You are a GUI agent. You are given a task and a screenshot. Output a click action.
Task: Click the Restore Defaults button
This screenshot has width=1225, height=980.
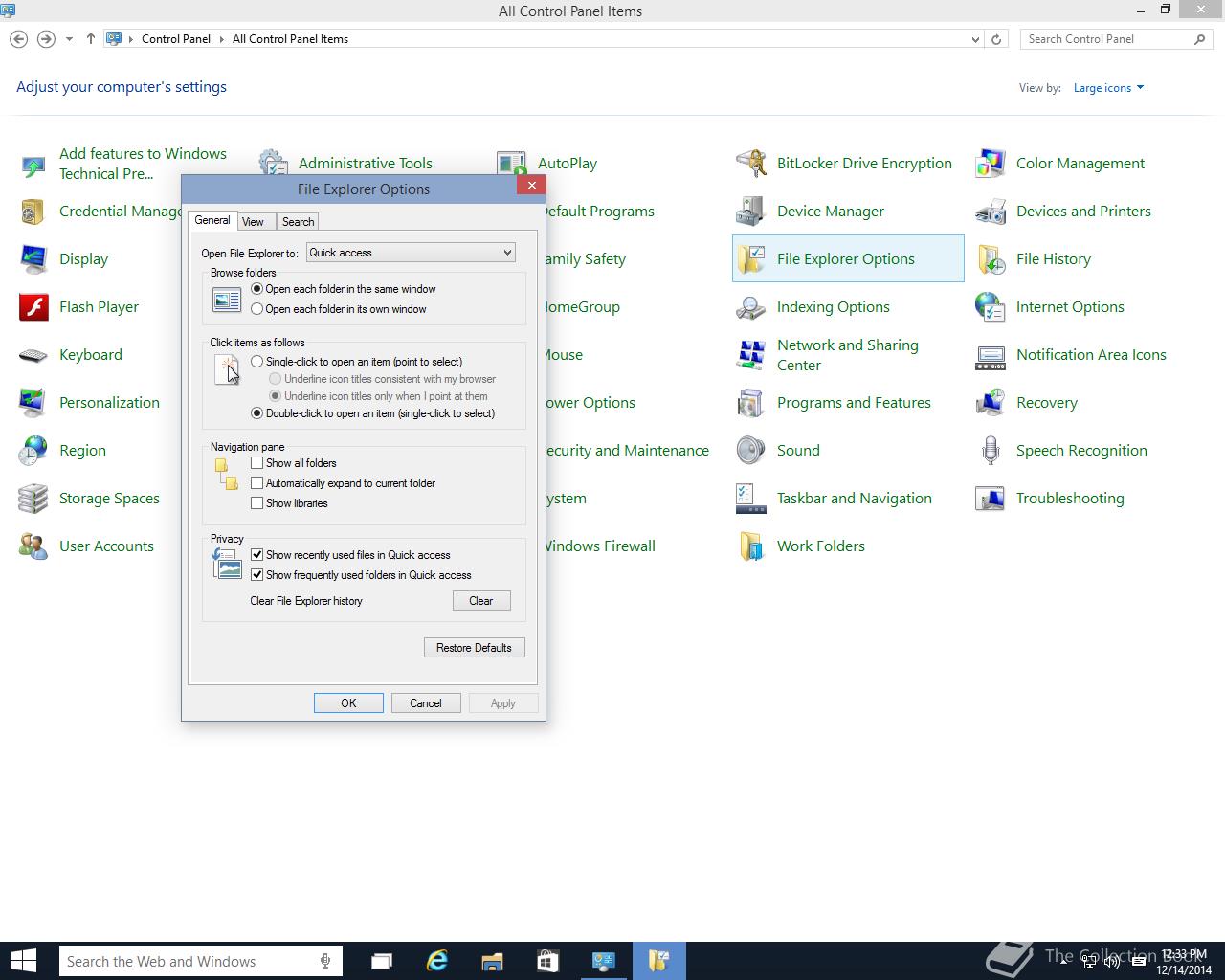[x=474, y=648]
